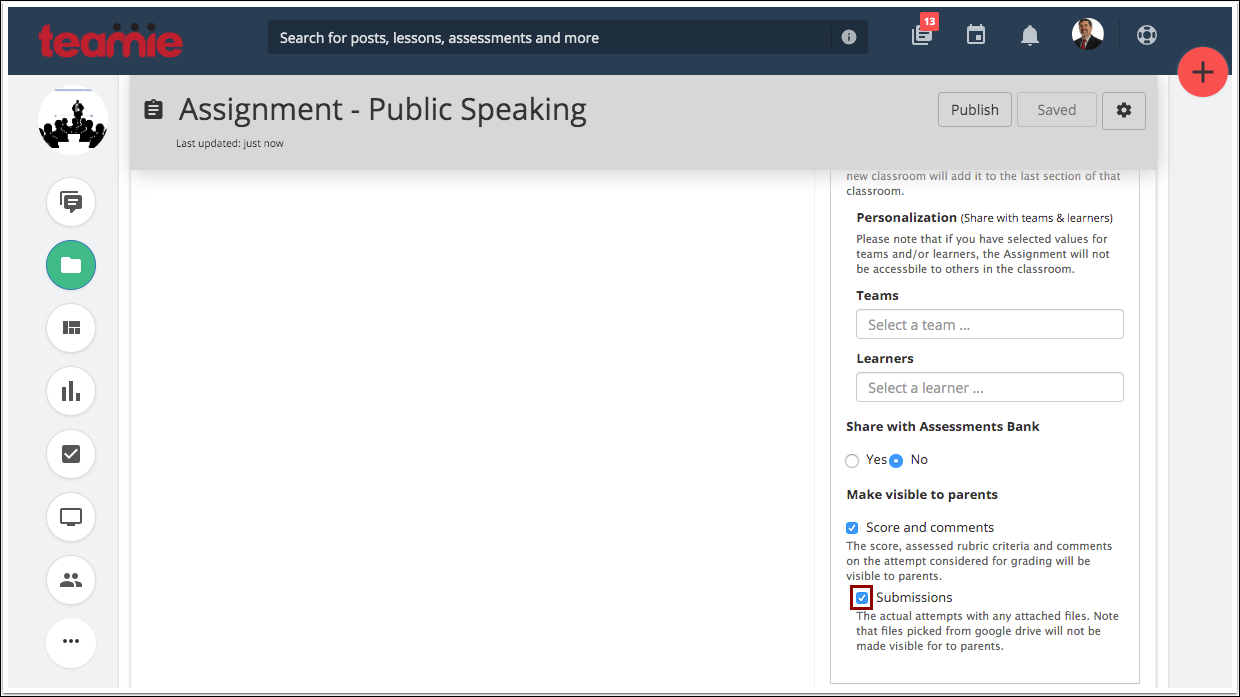Click the Make visible to parents heading
Viewport: 1240px width, 697px height.
[922, 494]
